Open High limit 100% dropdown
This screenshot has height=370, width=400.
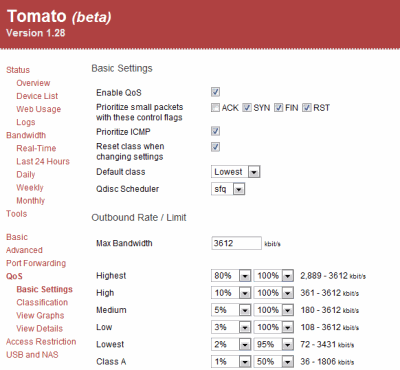(x=274, y=293)
